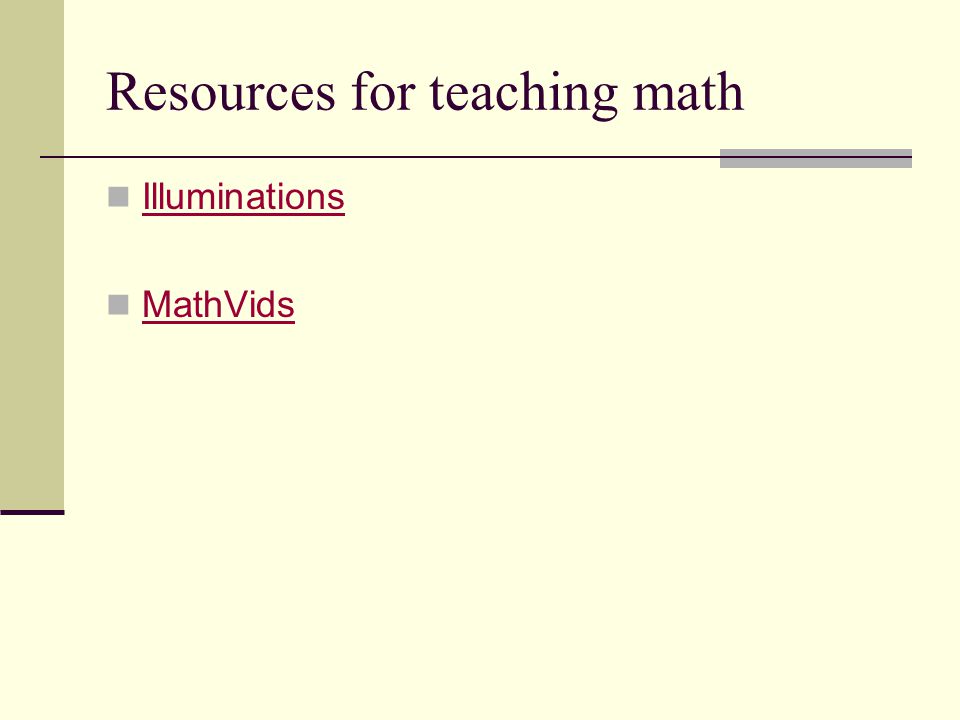Click the empty area right of MathVids
The image size is (960, 720).
pyautogui.click(x=612, y=304)
